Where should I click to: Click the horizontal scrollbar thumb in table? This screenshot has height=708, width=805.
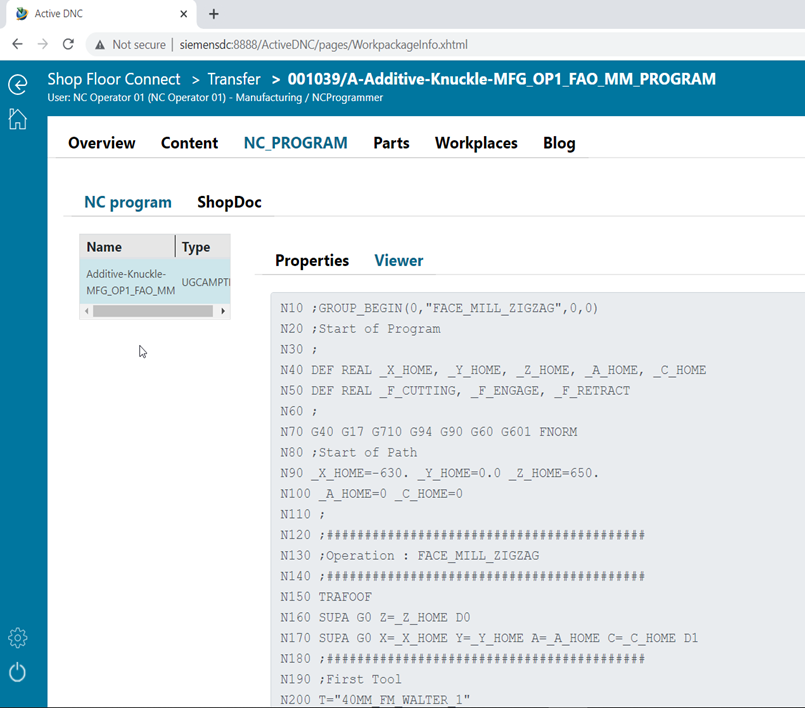coord(153,311)
